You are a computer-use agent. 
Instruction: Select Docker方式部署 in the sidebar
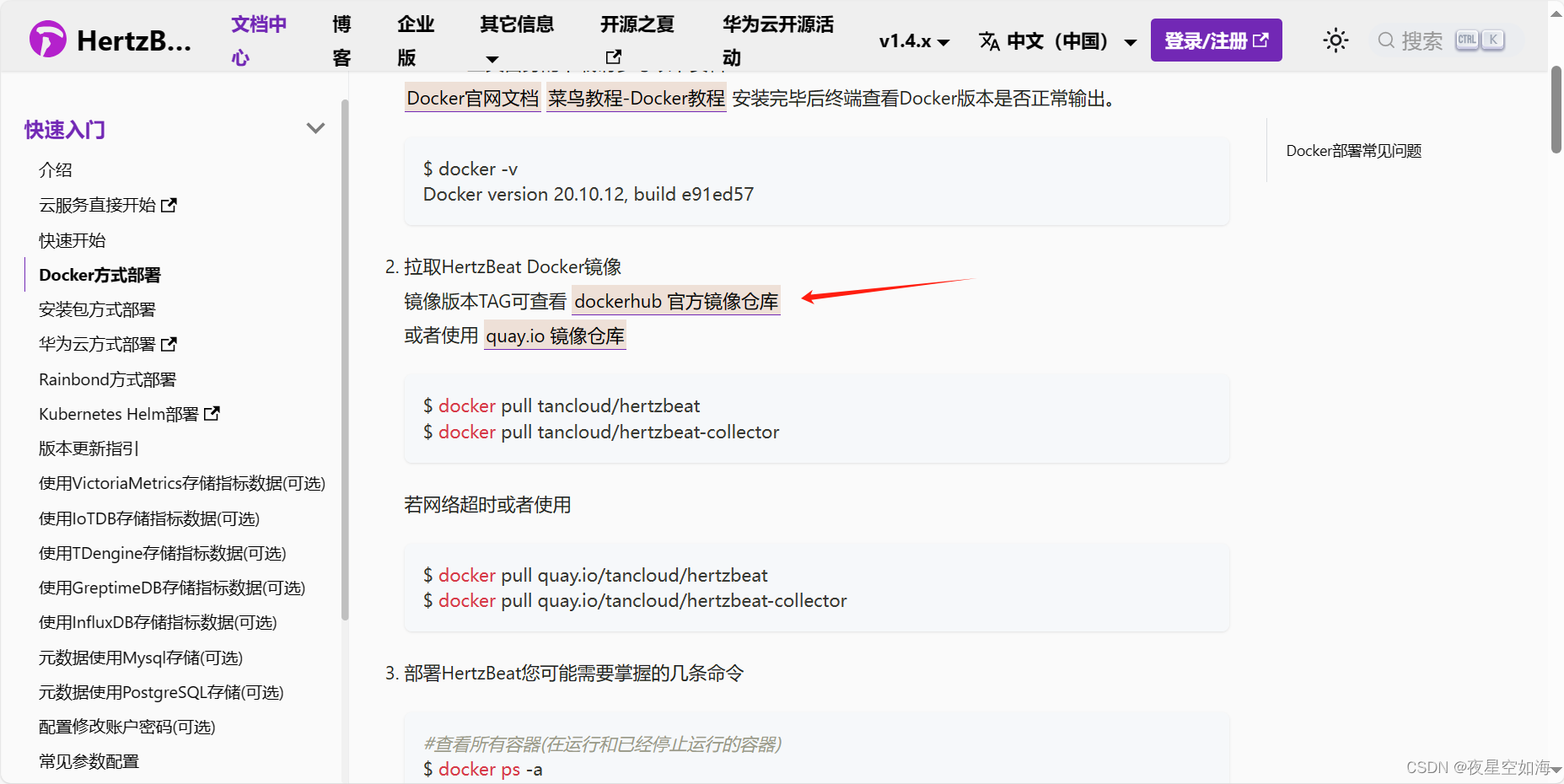coord(99,274)
